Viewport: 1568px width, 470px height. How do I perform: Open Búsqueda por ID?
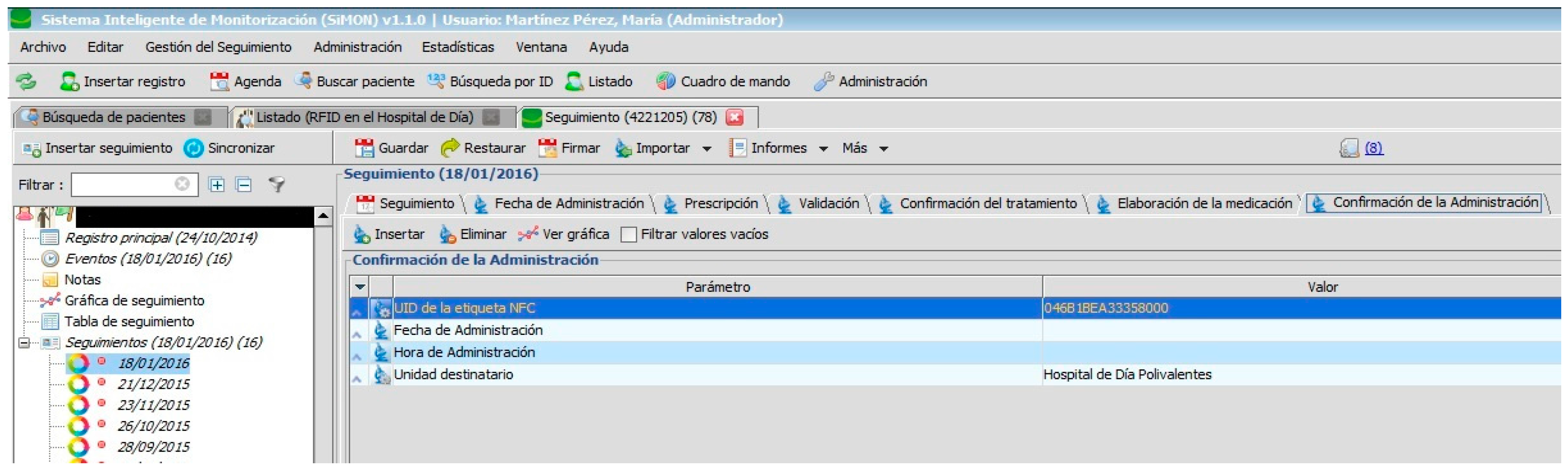[x=491, y=81]
